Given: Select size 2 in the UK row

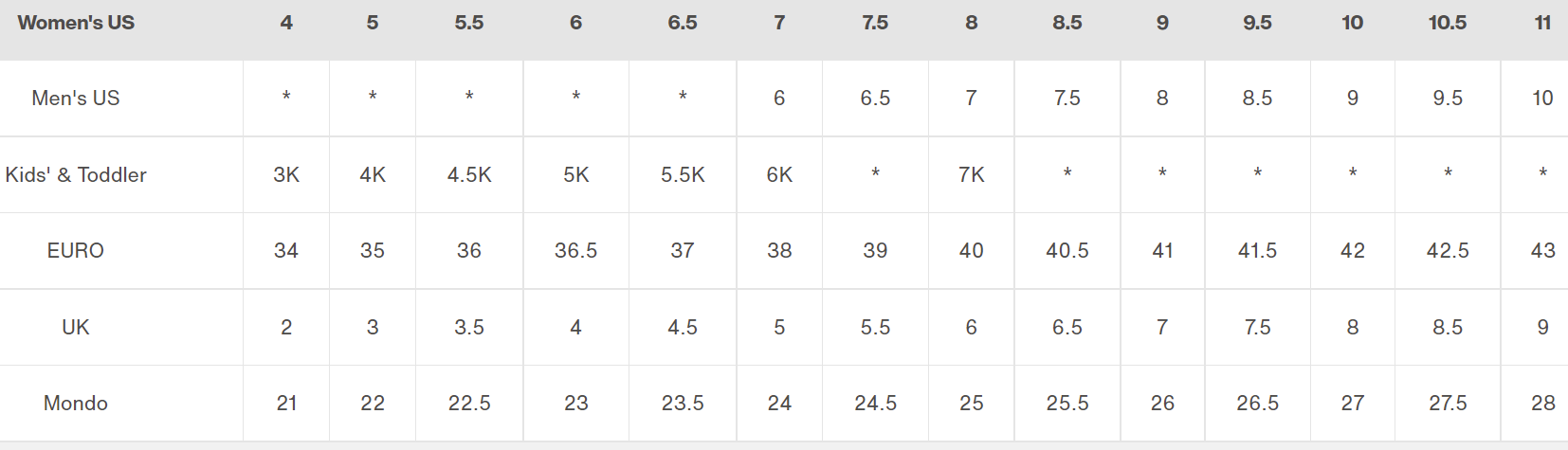Looking at the screenshot, I should click(286, 328).
